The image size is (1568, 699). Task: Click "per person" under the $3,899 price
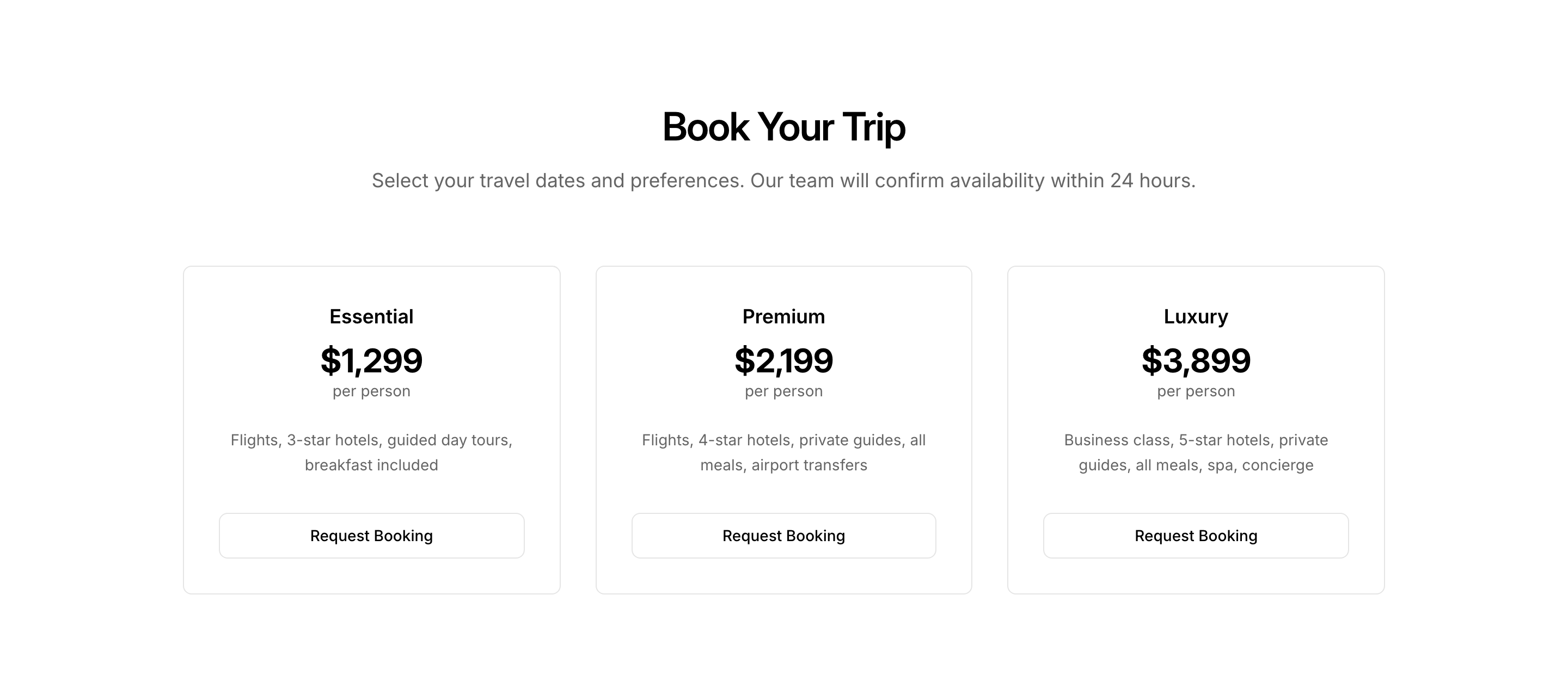pos(1196,391)
